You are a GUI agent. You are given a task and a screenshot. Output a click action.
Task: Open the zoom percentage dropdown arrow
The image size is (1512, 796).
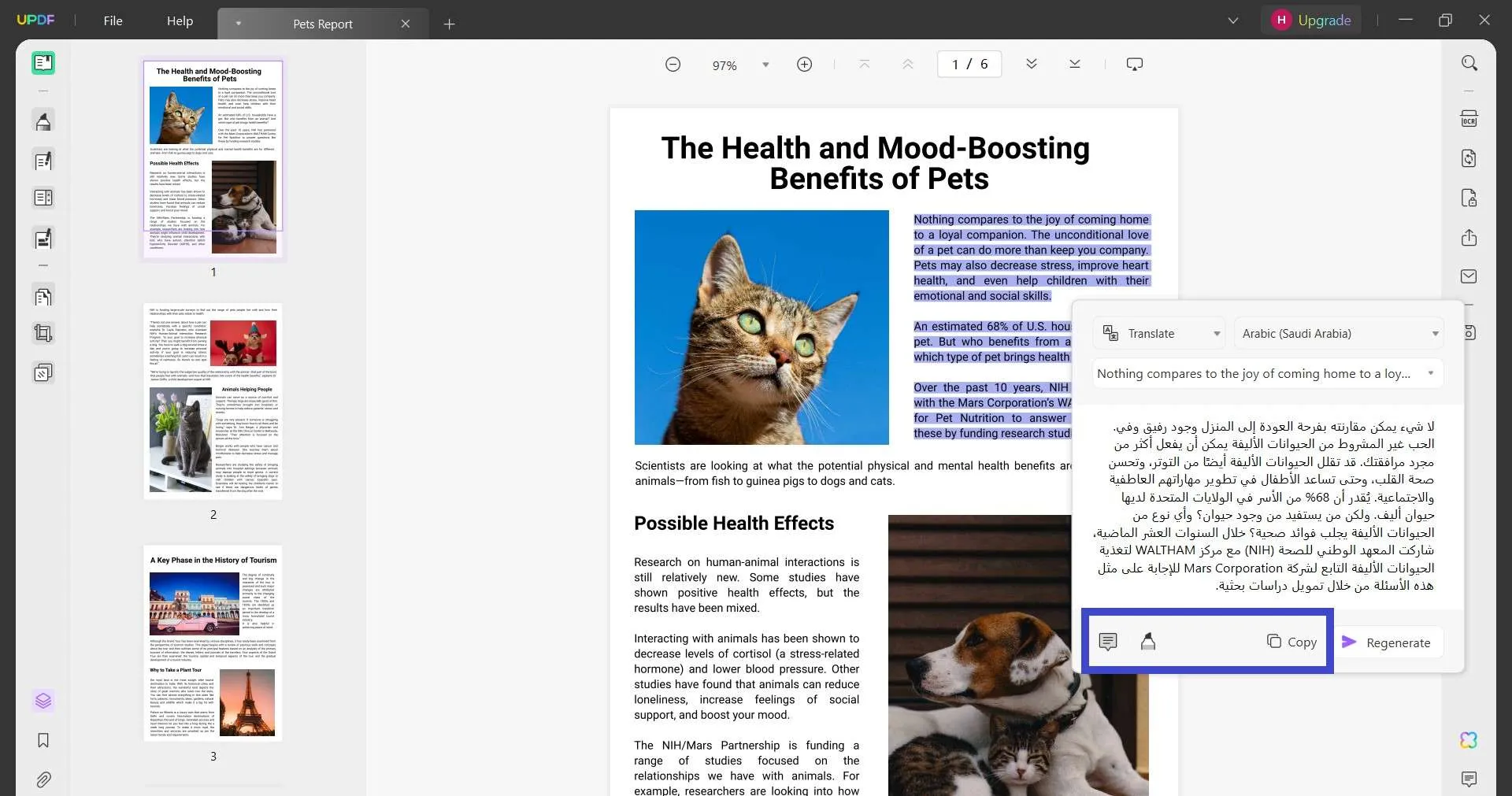(765, 65)
